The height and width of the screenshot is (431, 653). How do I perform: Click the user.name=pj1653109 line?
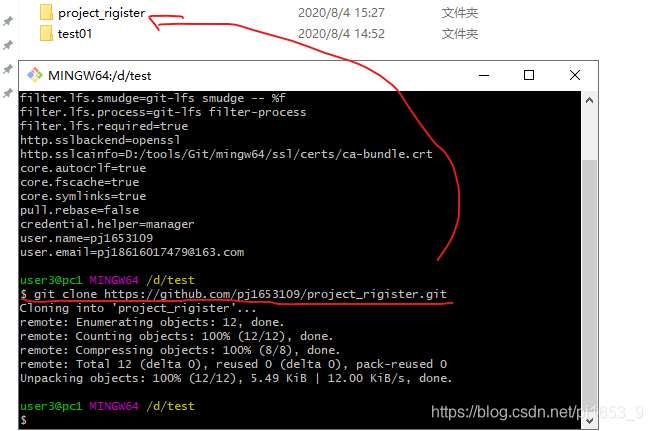pos(87,238)
